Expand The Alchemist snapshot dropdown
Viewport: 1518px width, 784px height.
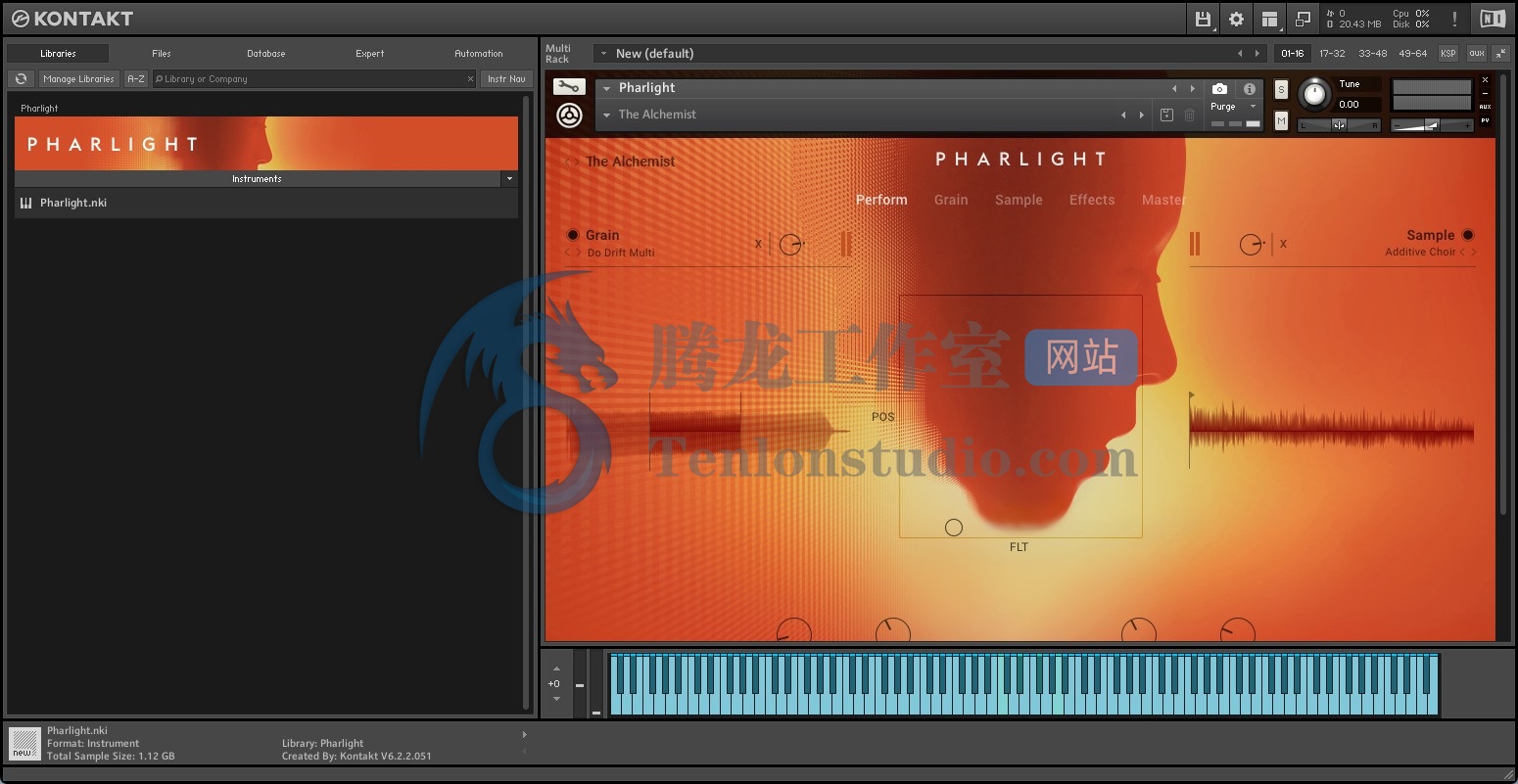(x=606, y=115)
